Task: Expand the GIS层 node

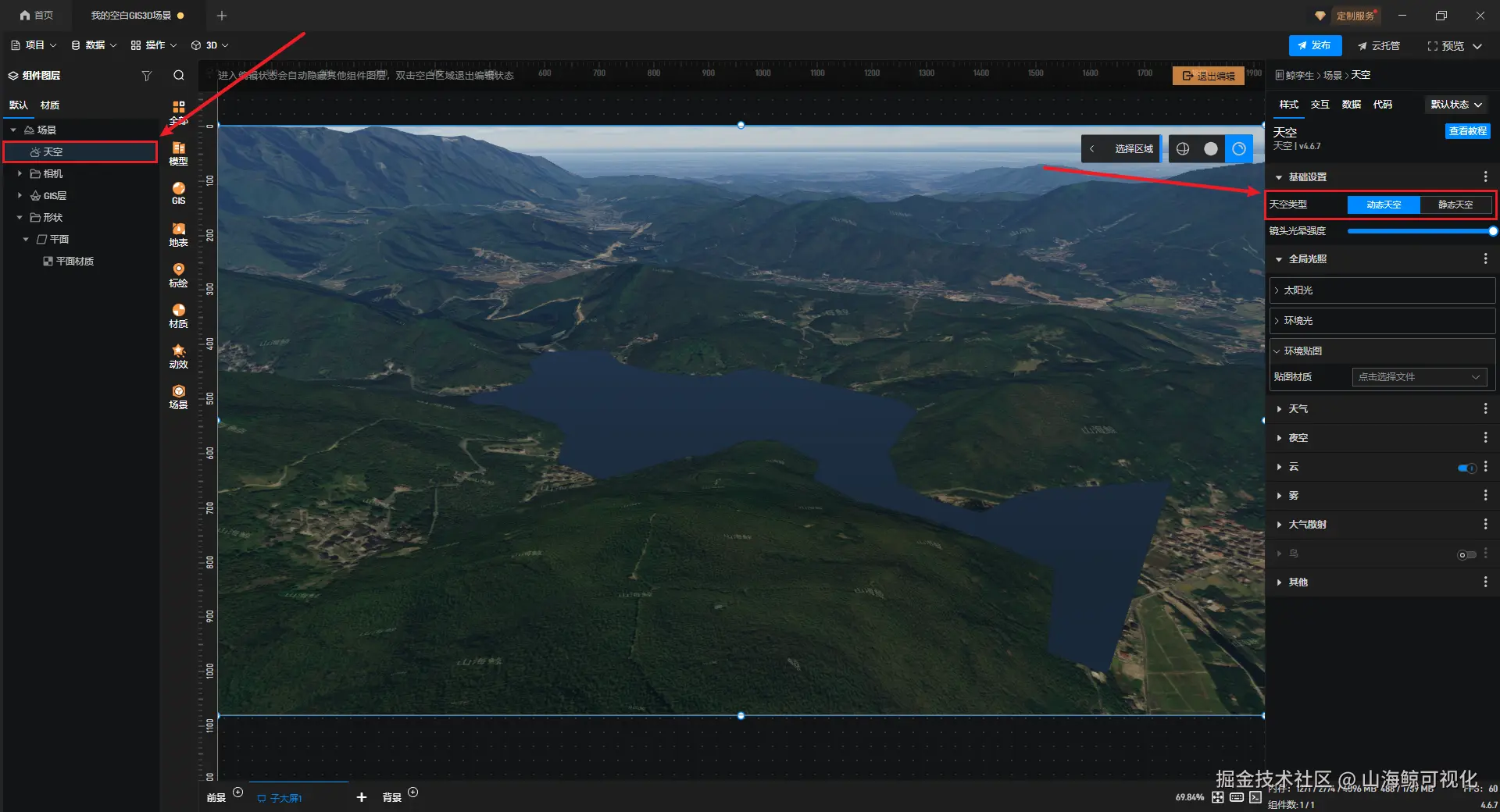Action: (x=20, y=196)
